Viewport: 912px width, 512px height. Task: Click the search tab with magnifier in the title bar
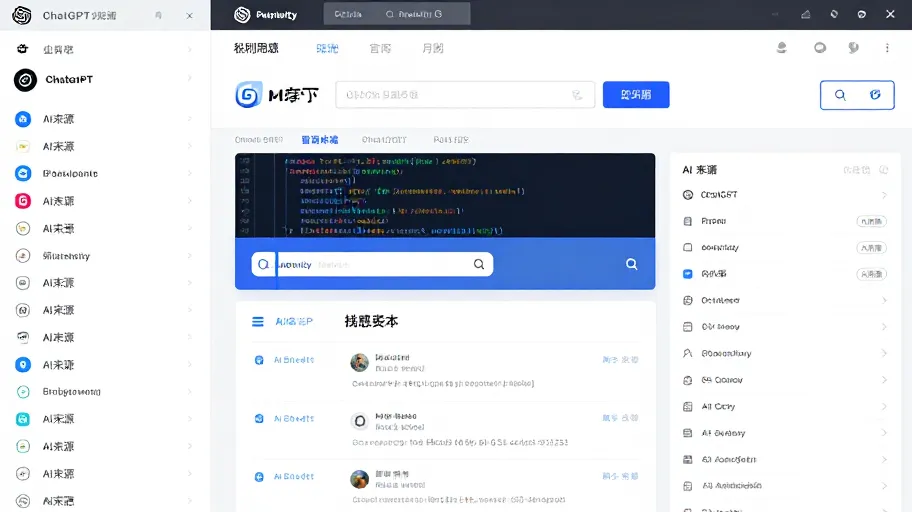(414, 14)
